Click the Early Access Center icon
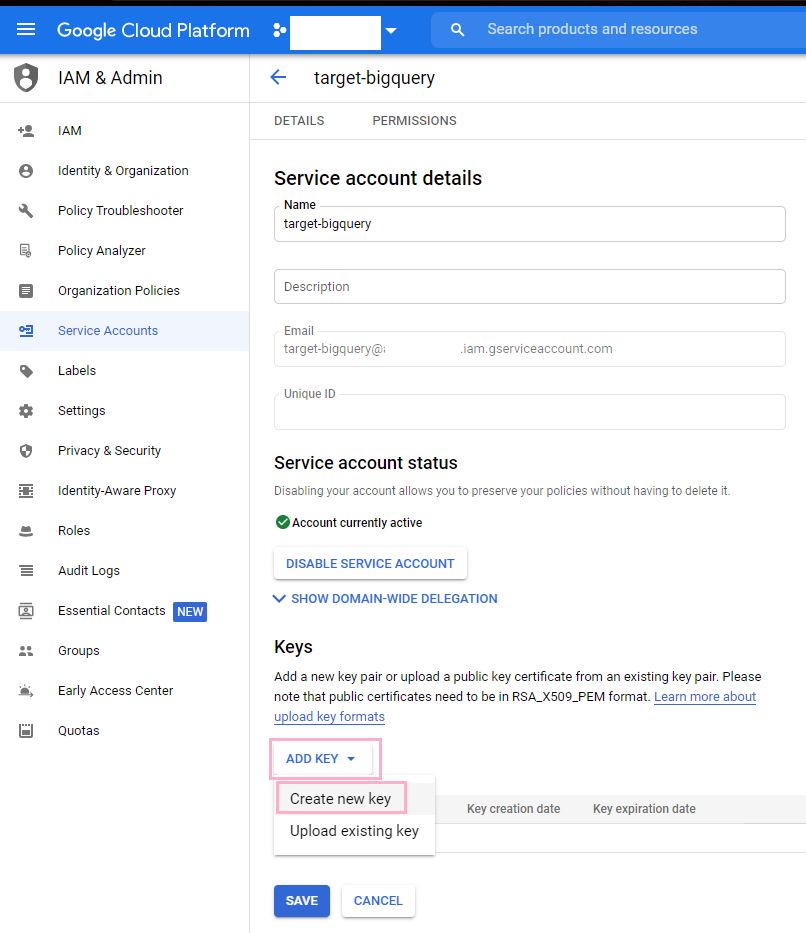 click(x=26, y=691)
